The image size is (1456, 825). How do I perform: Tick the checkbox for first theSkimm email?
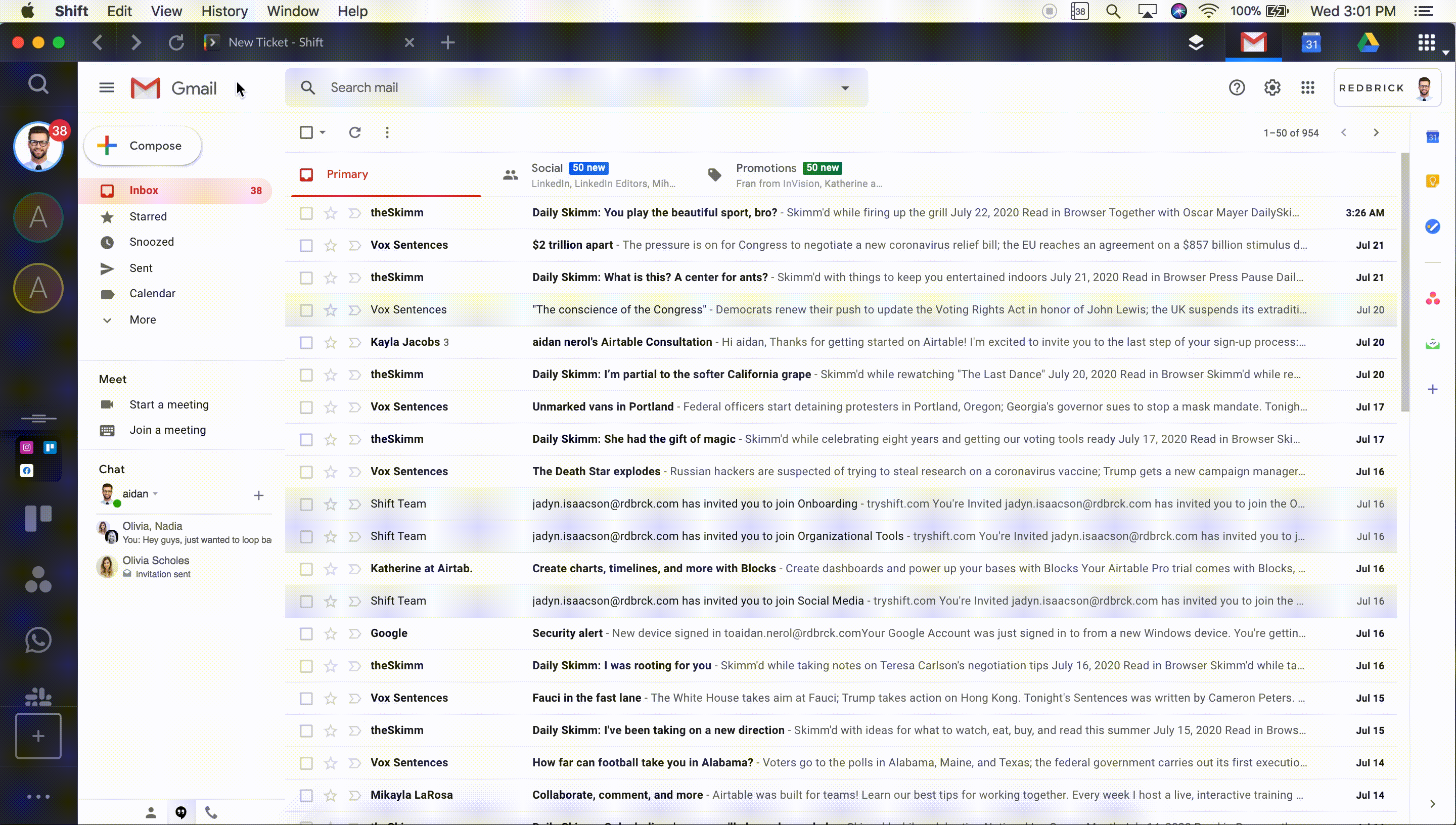click(306, 213)
